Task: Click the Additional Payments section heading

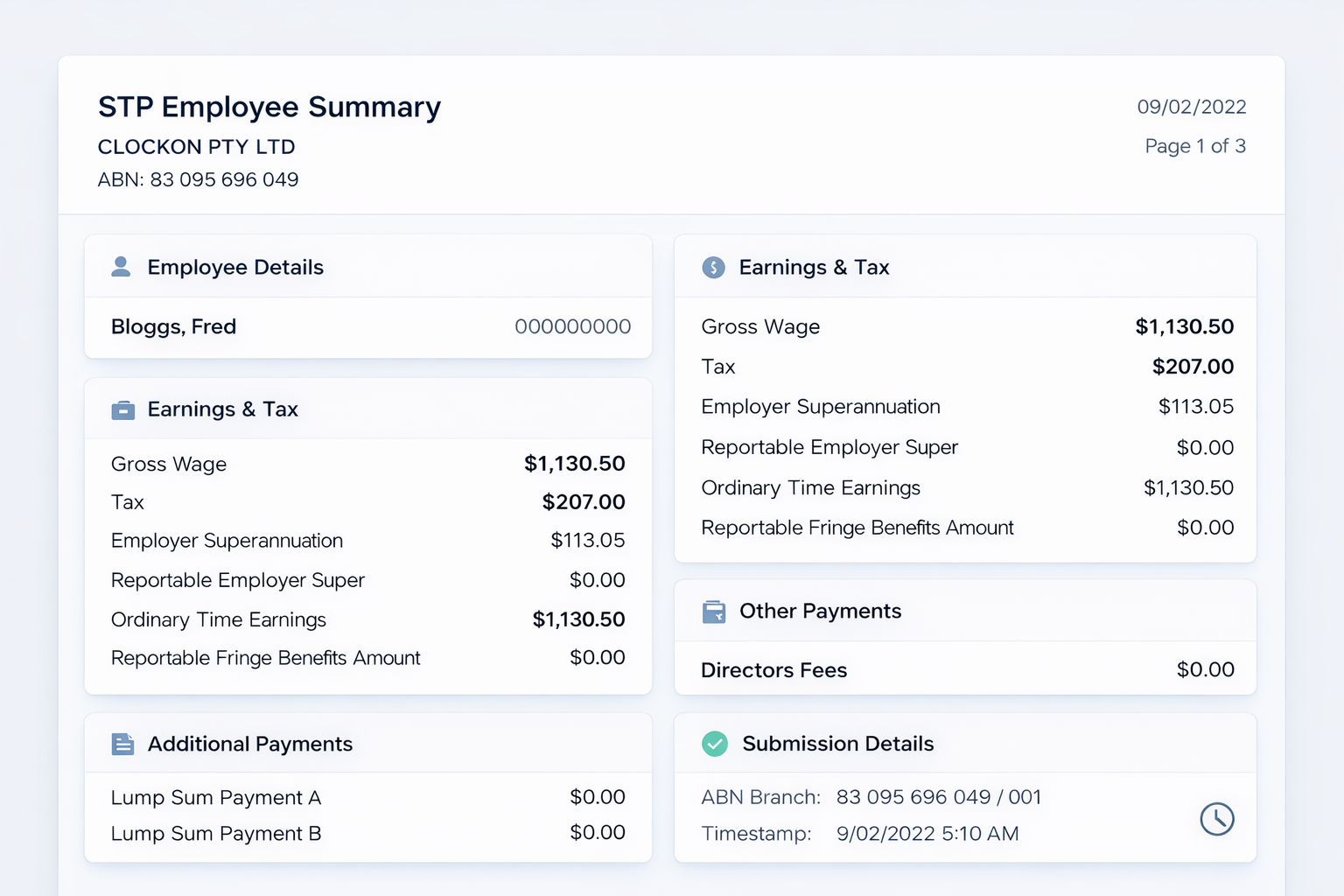Action: (x=250, y=744)
